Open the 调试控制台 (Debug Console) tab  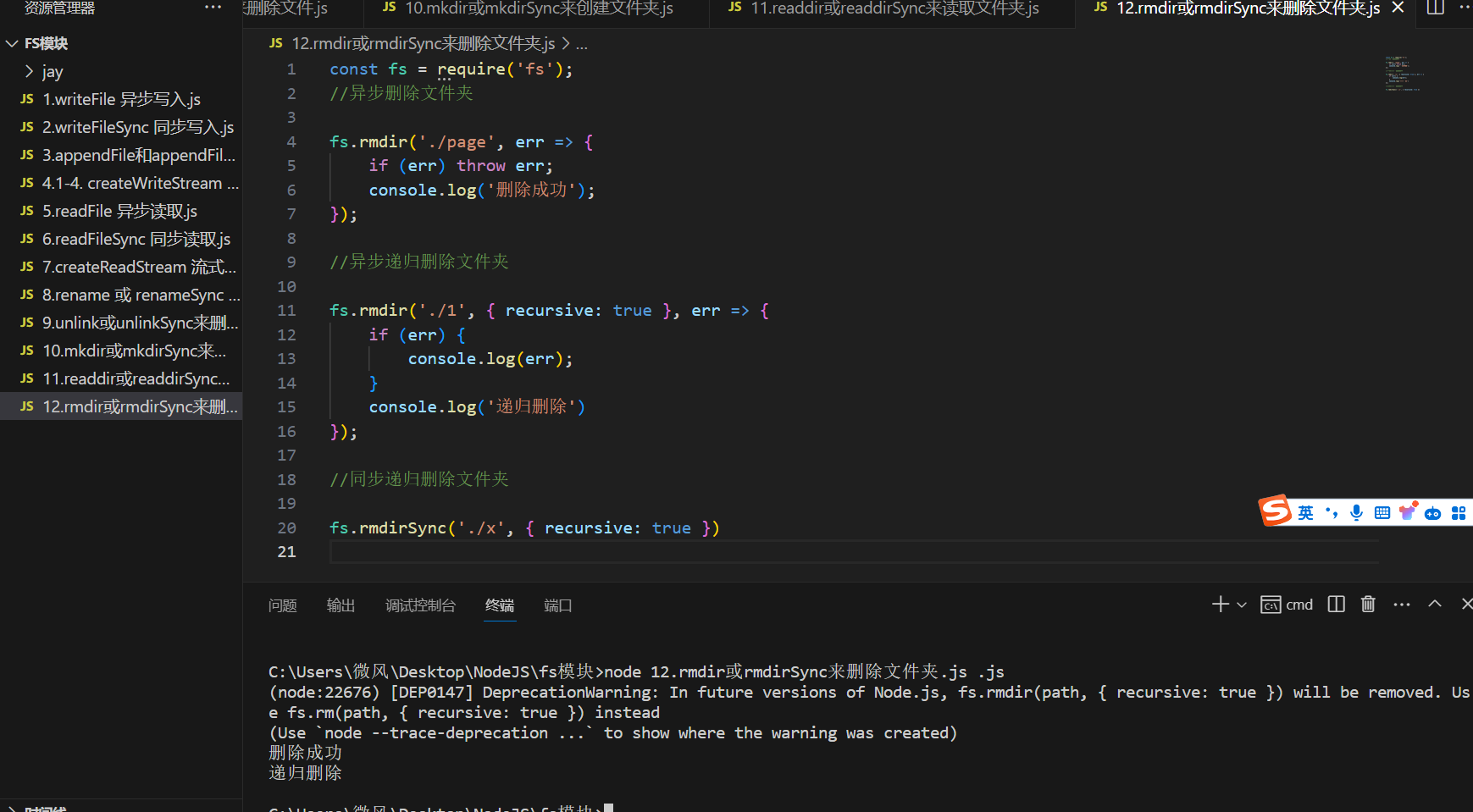[421, 605]
